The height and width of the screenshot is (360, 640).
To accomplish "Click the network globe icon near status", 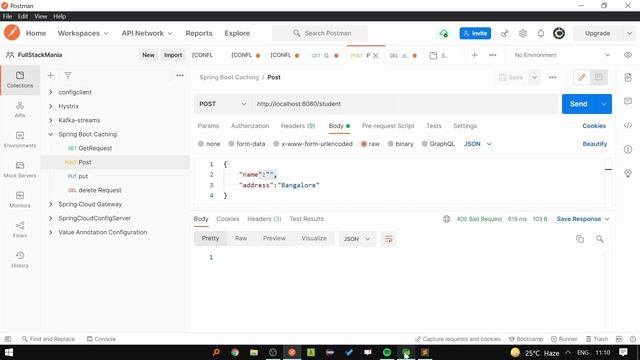I will pos(447,219).
